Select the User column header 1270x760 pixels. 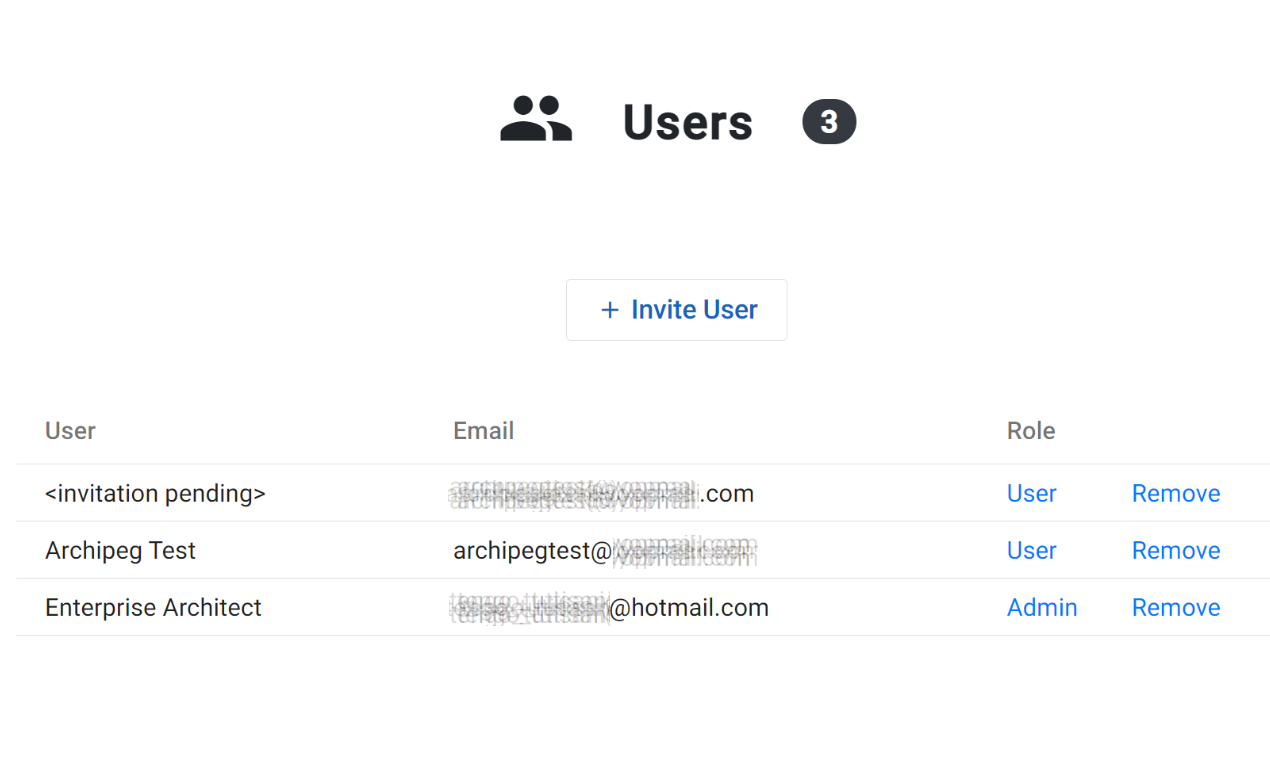point(70,431)
